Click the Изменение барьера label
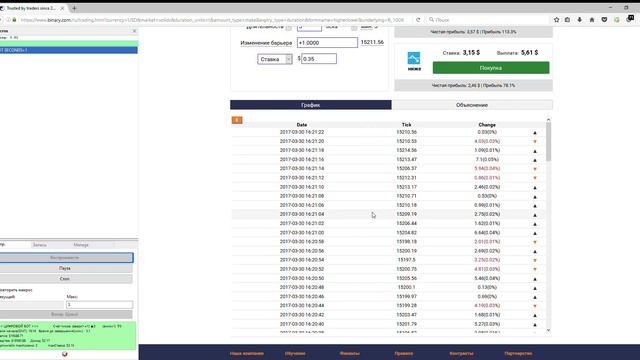 pyautogui.click(x=266, y=43)
